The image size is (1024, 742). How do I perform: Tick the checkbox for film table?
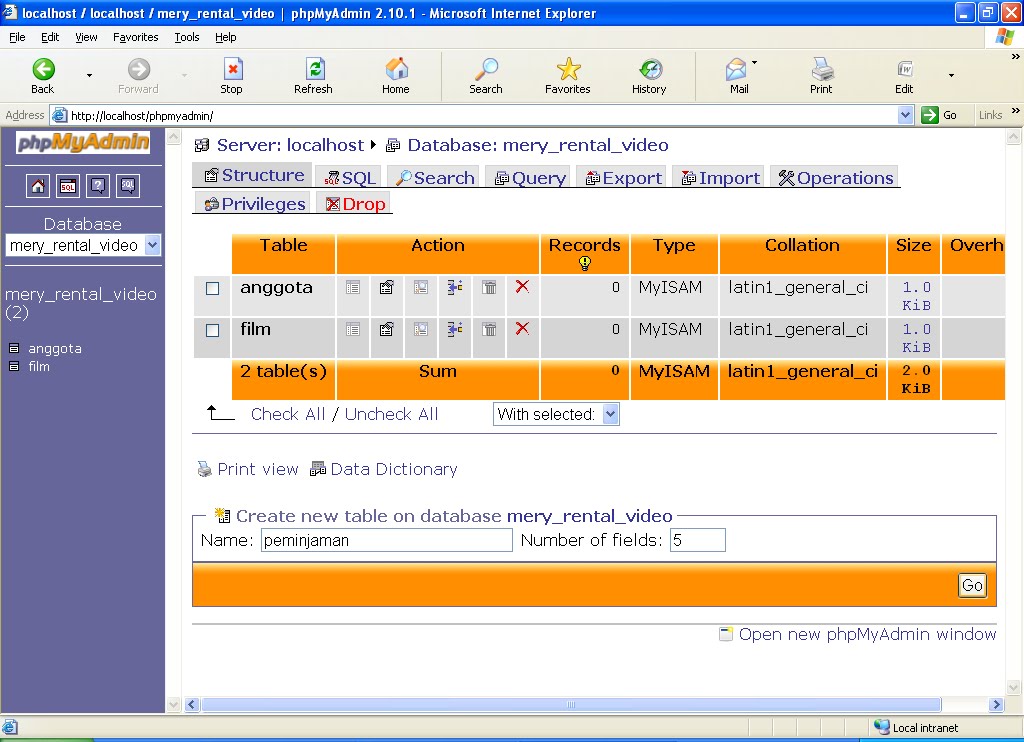click(212, 330)
